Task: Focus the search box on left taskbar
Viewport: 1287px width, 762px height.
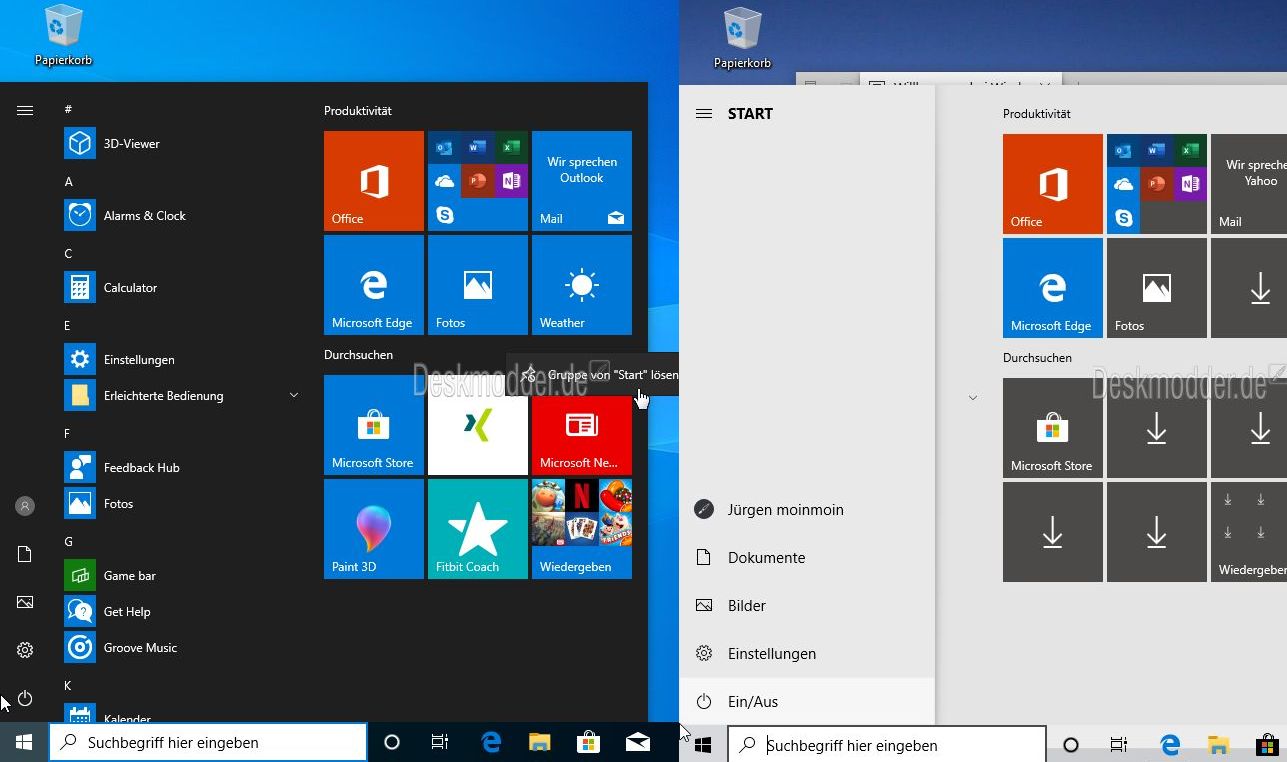Action: pyautogui.click(x=208, y=742)
